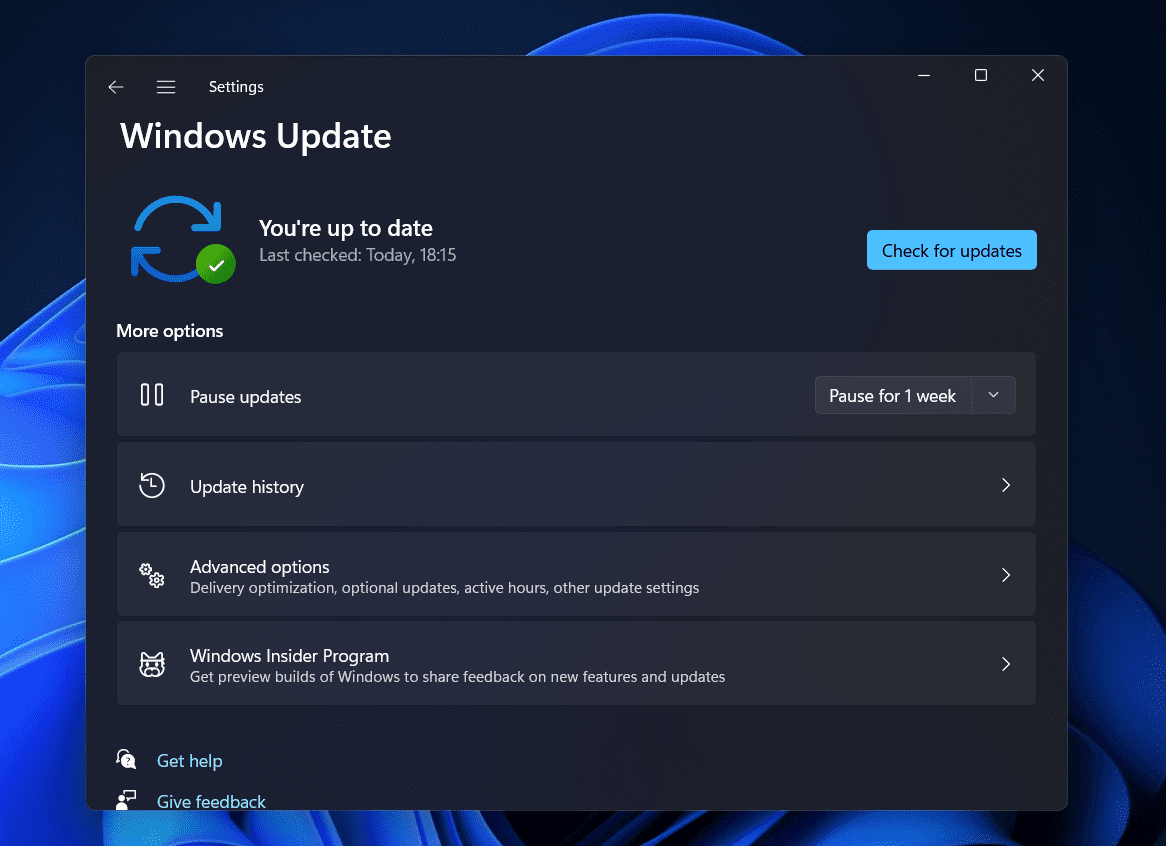
Task: Open the hamburger navigation menu
Action: coord(166,87)
